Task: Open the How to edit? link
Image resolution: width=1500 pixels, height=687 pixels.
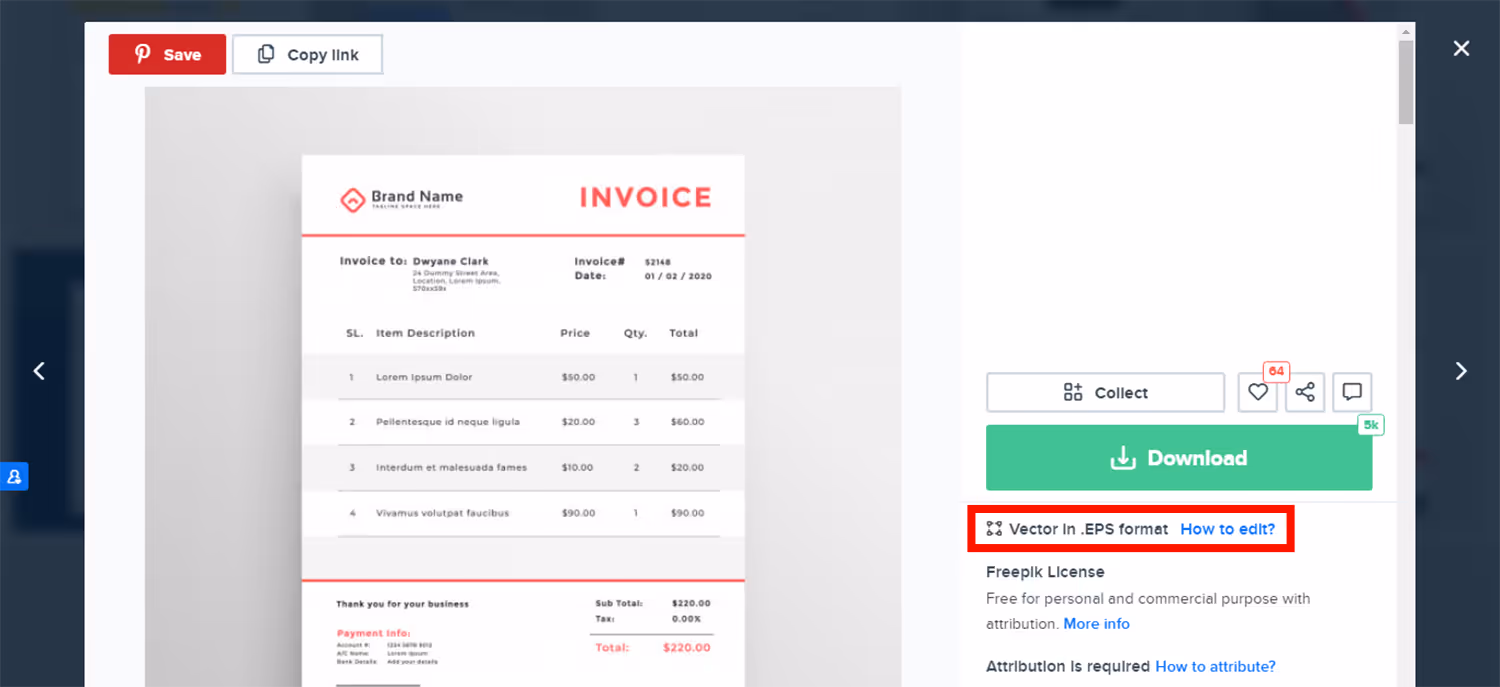Action: pos(1228,529)
